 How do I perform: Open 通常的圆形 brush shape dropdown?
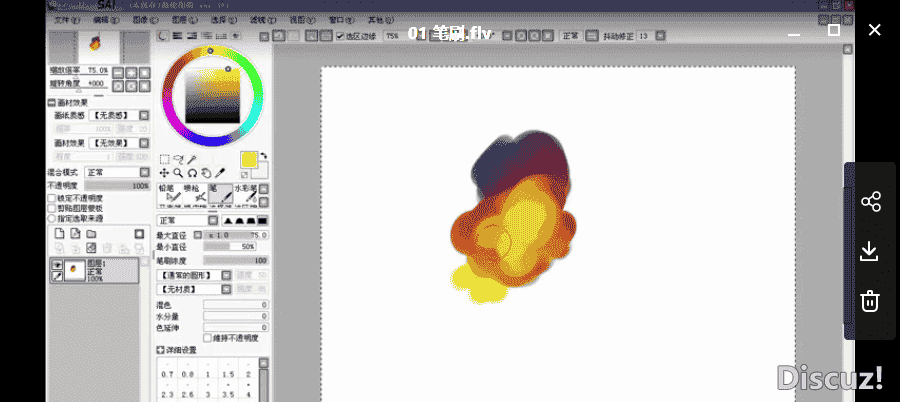[227, 276]
